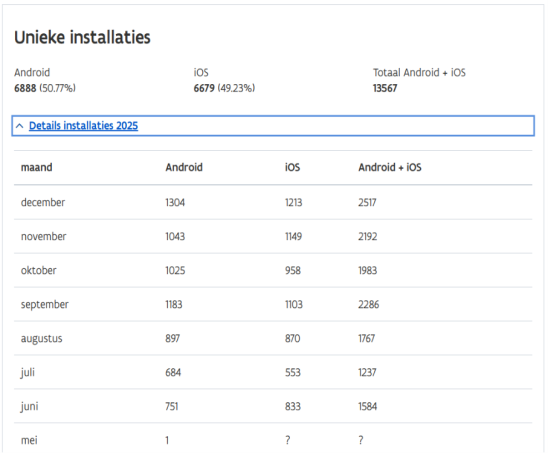Click the Android column header in table

click(184, 167)
